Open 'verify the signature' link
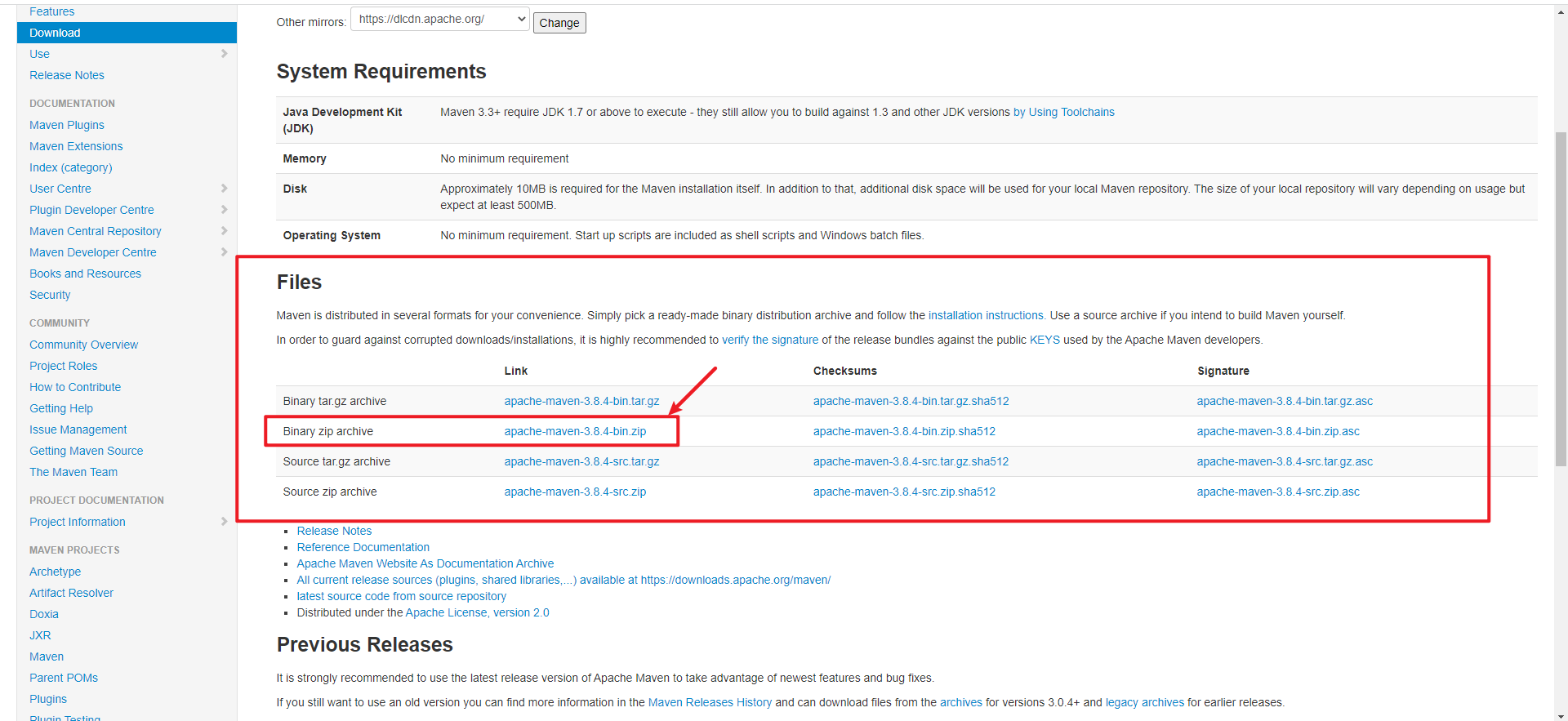 (770, 340)
